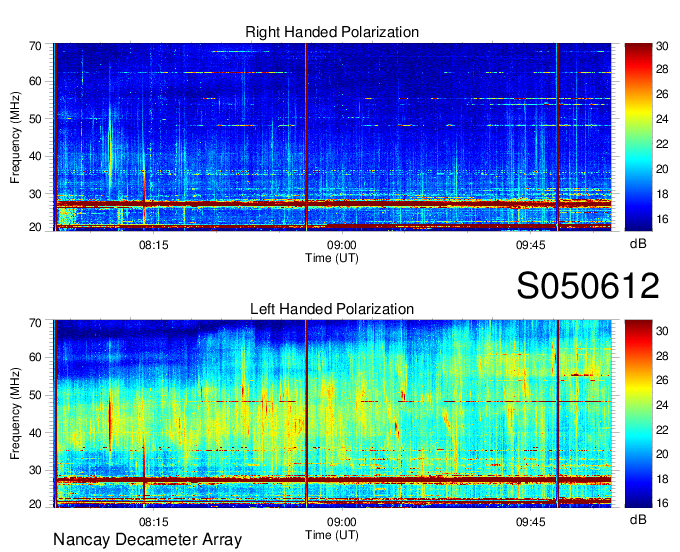Image resolution: width=680 pixels, height=552 pixels.
Task: Click the 16 dB label on bottom colorbar
Action: [662, 503]
